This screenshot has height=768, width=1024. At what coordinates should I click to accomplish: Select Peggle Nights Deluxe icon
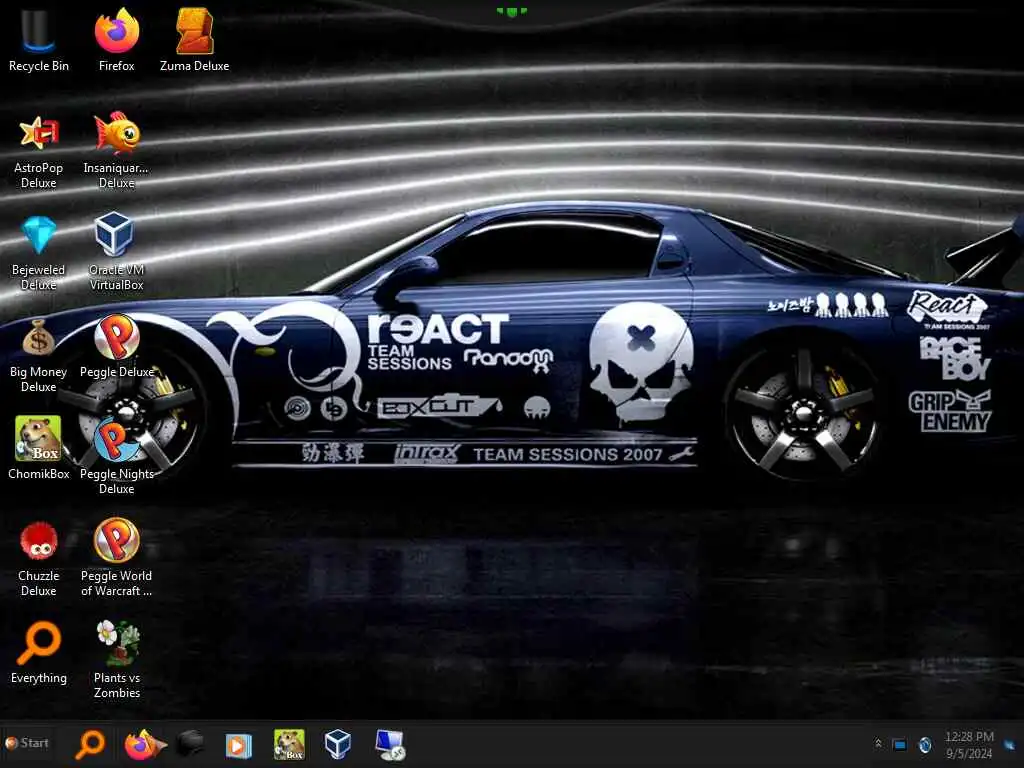point(116,457)
